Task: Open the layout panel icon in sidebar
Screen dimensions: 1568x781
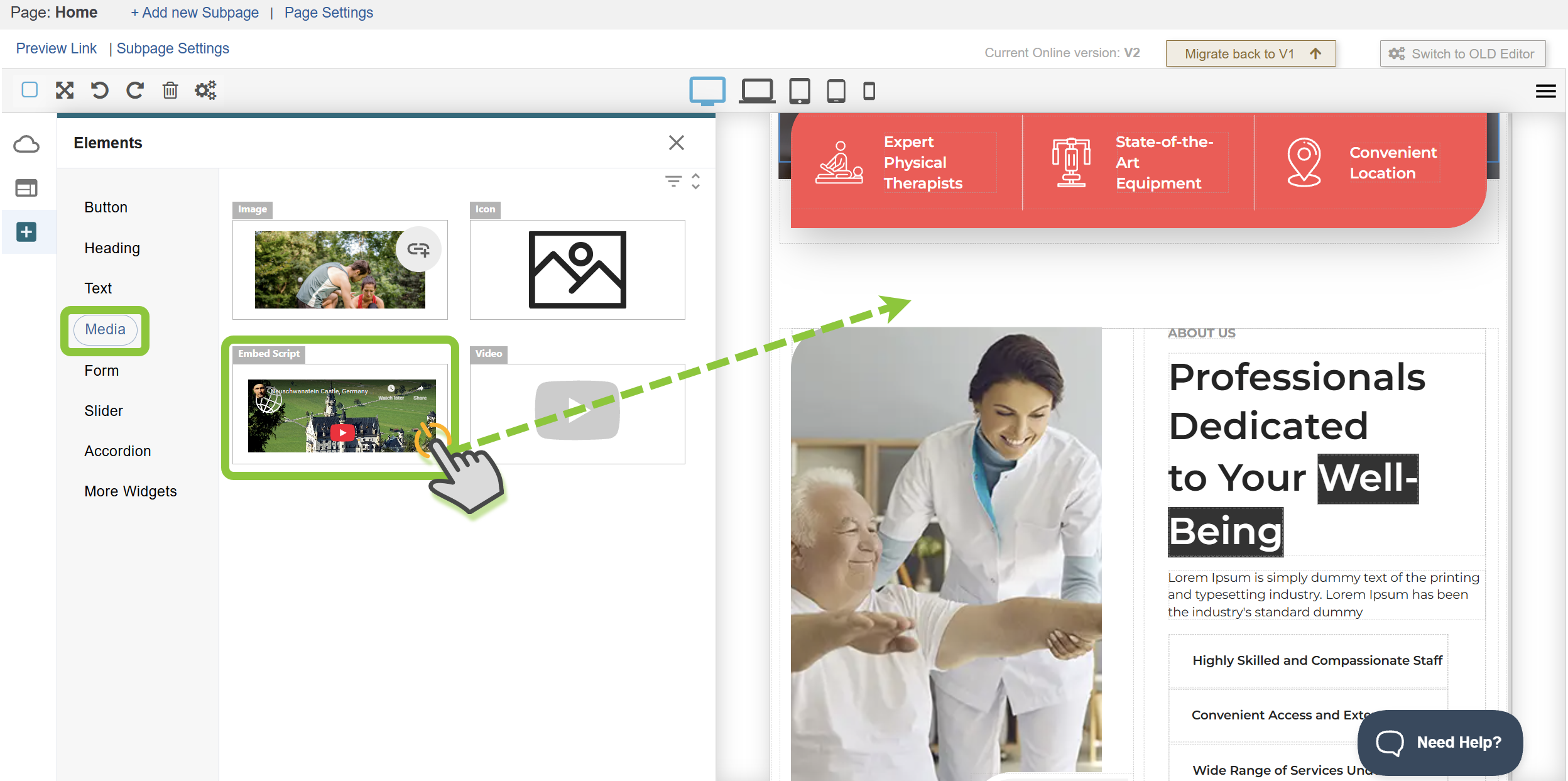Action: point(26,188)
